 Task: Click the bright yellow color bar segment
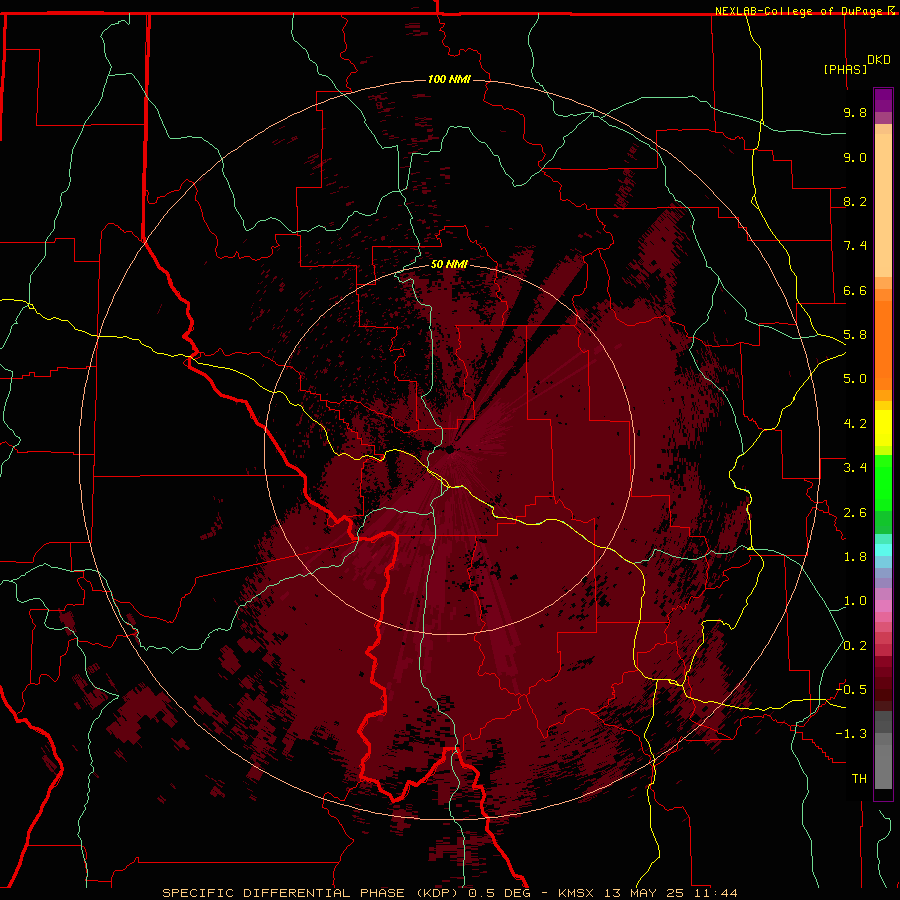tap(883, 428)
